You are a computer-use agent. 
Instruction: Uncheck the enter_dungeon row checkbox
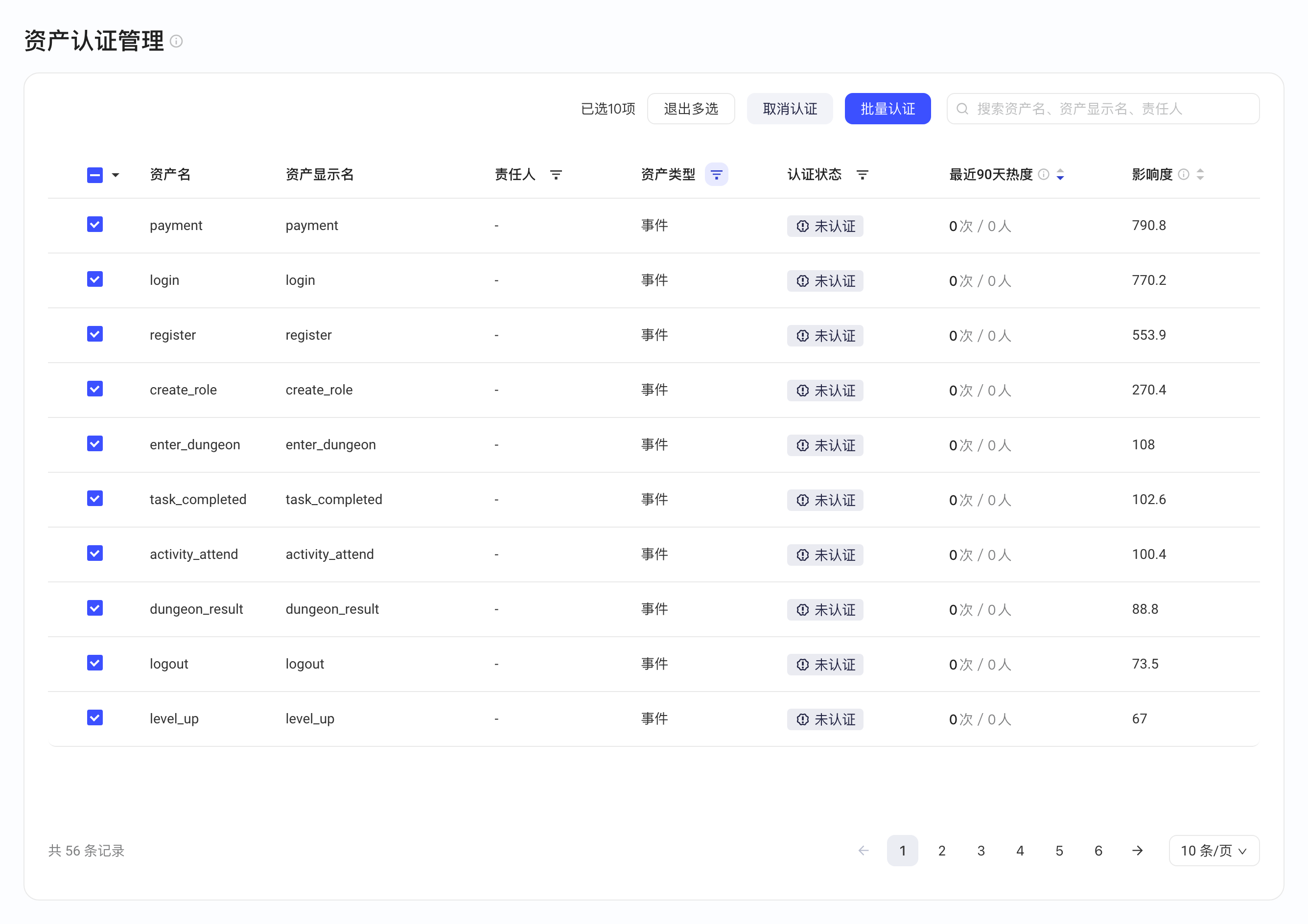95,444
